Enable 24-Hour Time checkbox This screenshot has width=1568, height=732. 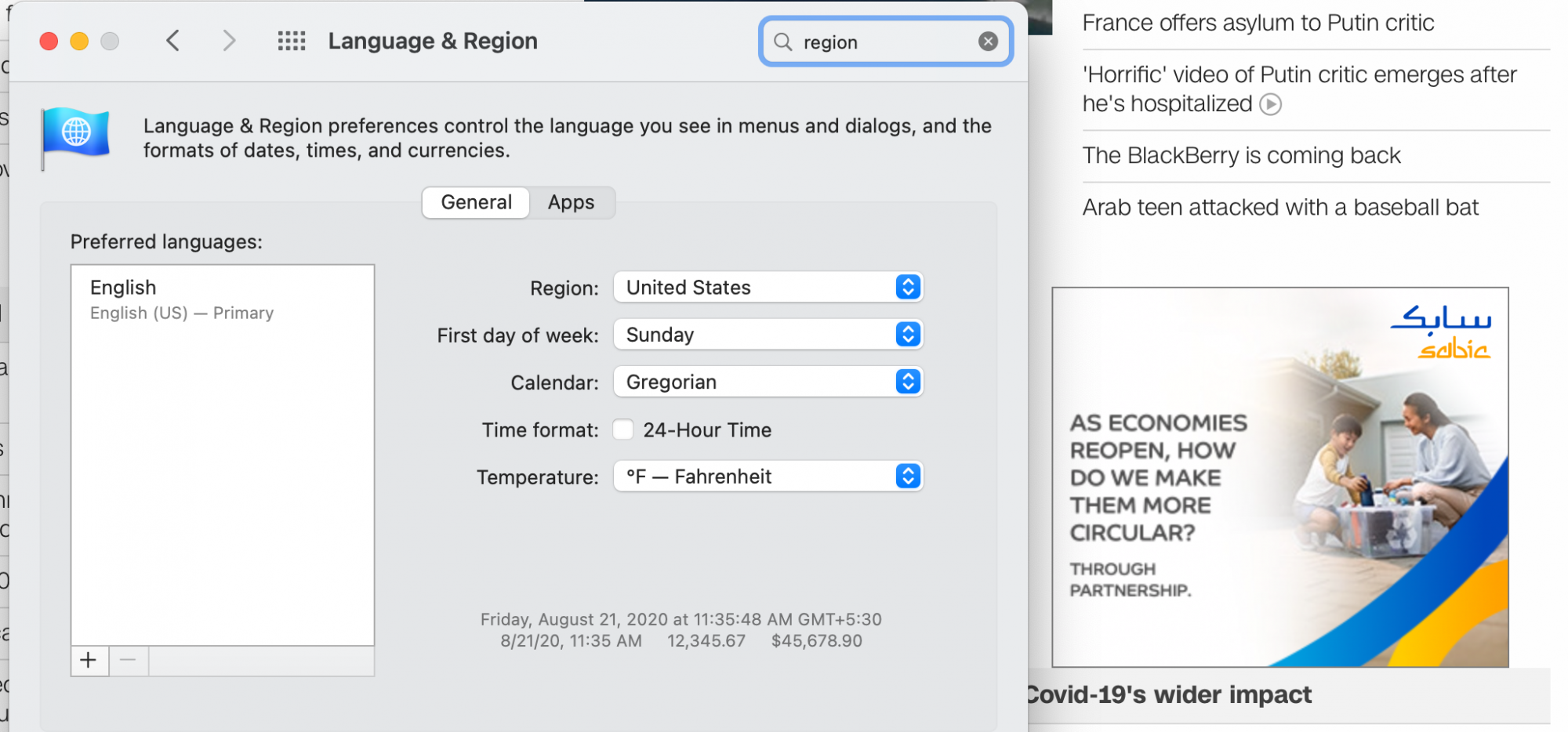[x=623, y=429]
